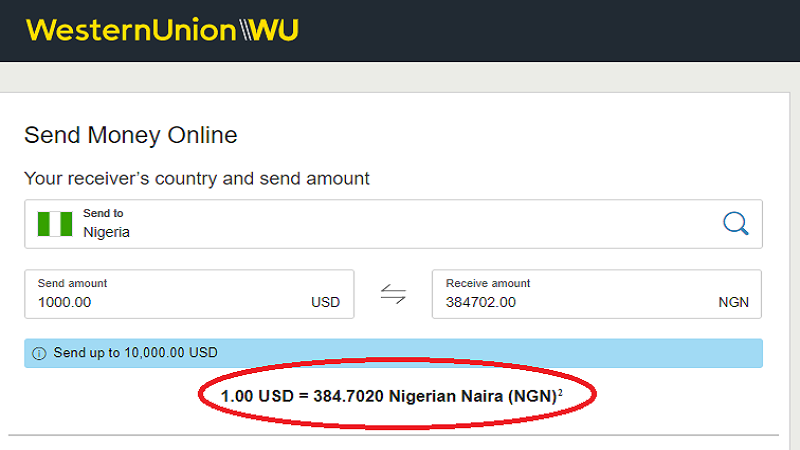Viewport: 800px width, 450px height.
Task: Click the Send Money Online heading
Action: (x=131, y=135)
